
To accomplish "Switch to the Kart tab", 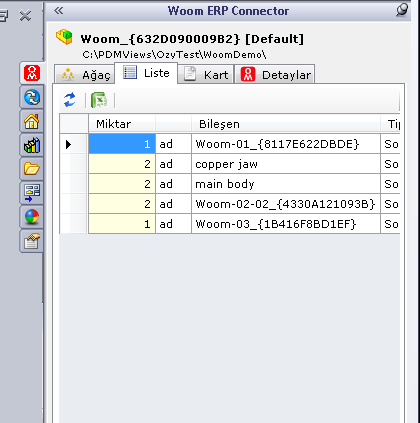I will coord(206,74).
